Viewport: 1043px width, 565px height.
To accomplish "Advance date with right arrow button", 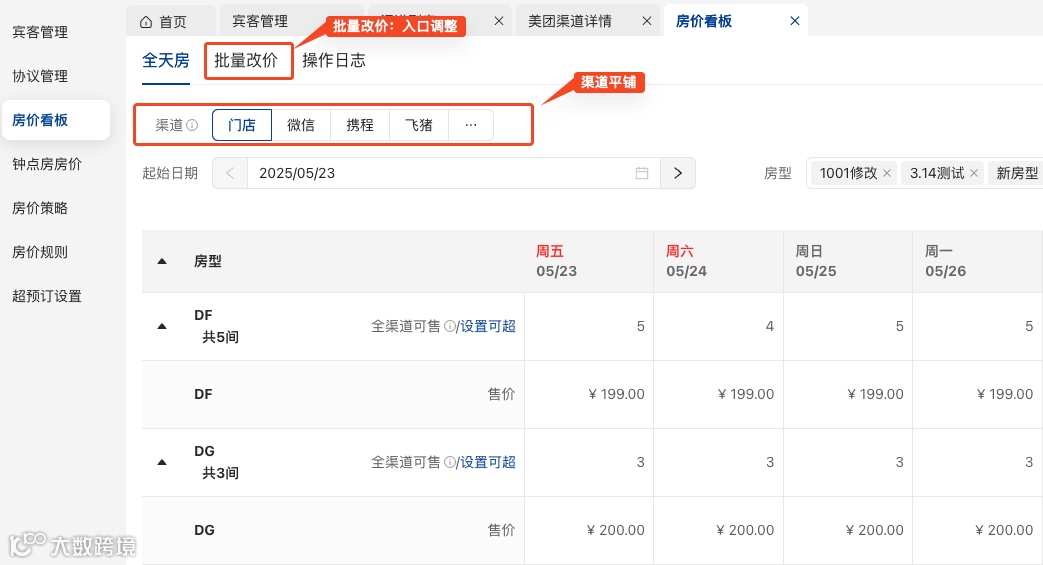I will pos(678,173).
